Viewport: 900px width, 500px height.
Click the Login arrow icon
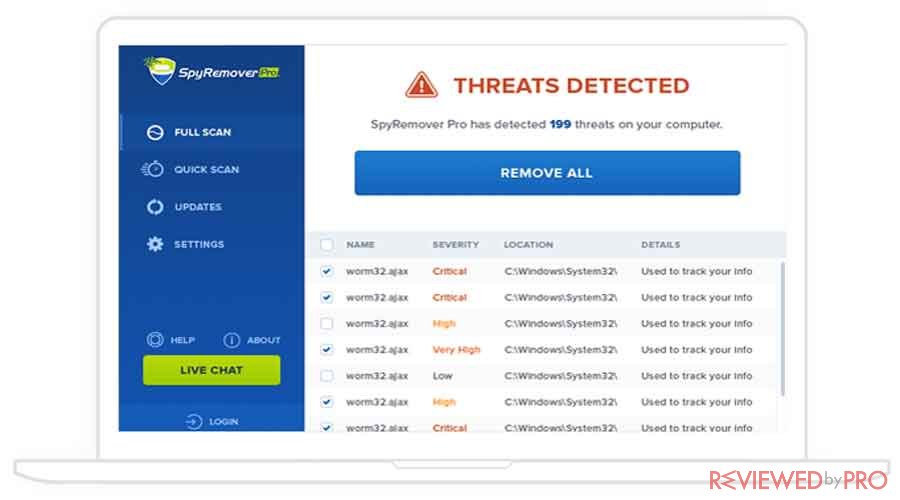[194, 421]
